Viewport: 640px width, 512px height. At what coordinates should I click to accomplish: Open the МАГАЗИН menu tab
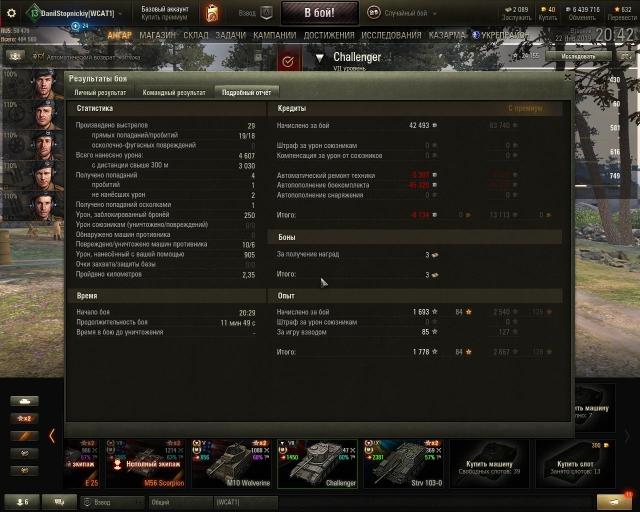click(x=158, y=36)
